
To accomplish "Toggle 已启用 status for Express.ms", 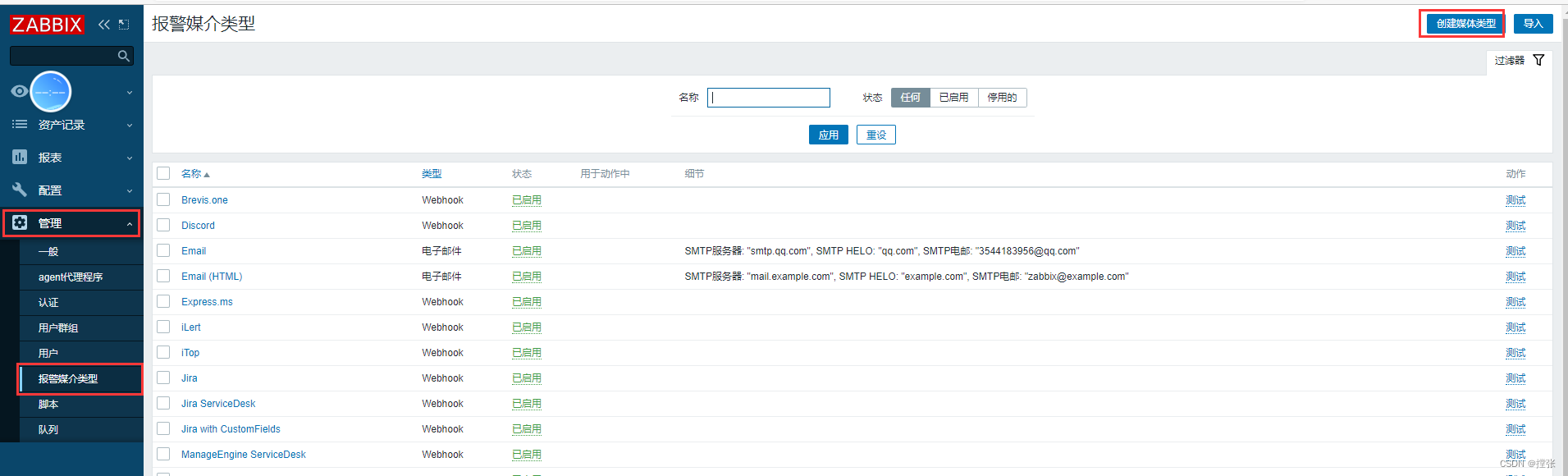I will click(x=527, y=302).
